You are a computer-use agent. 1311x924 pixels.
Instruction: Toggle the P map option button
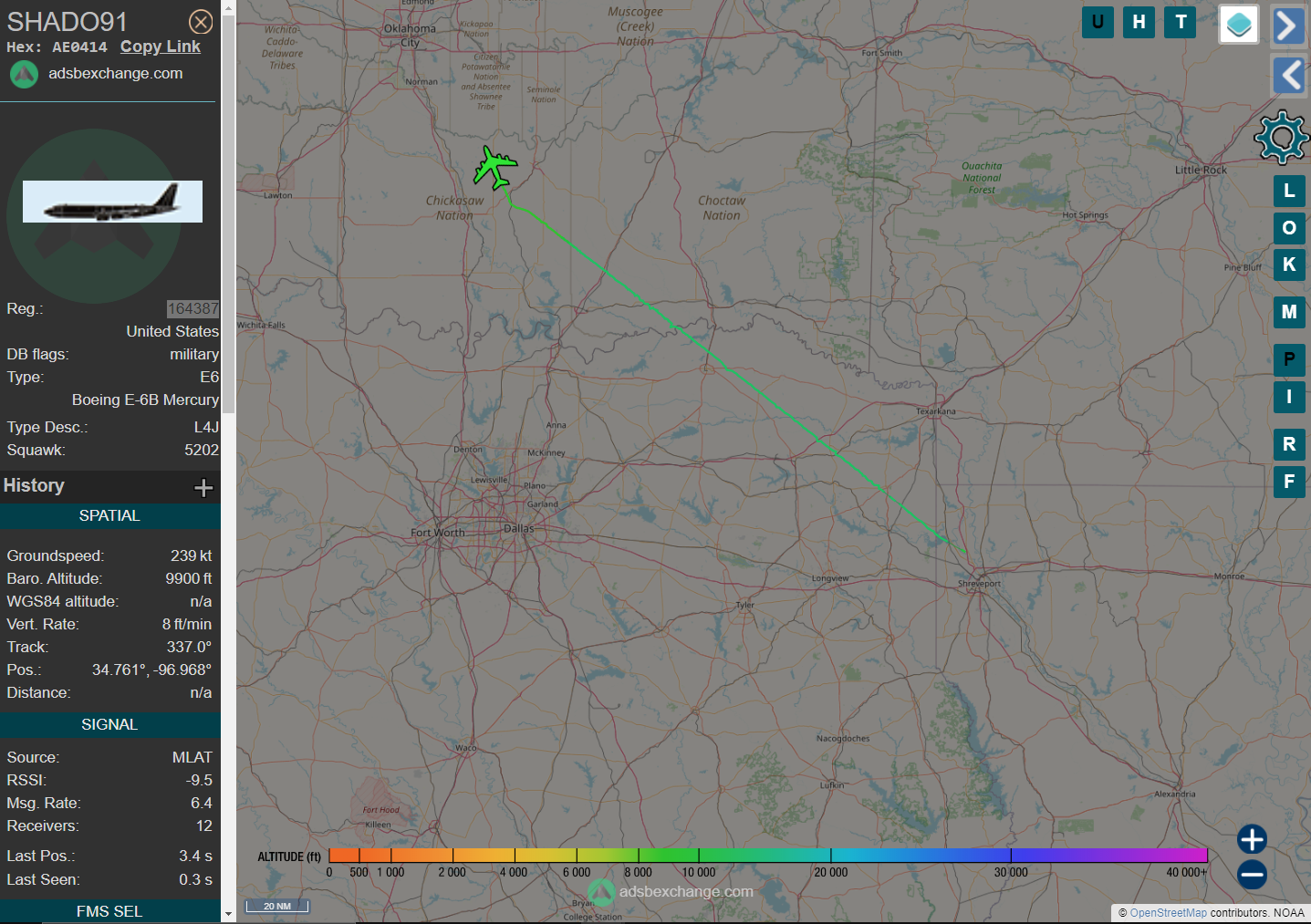click(1289, 359)
